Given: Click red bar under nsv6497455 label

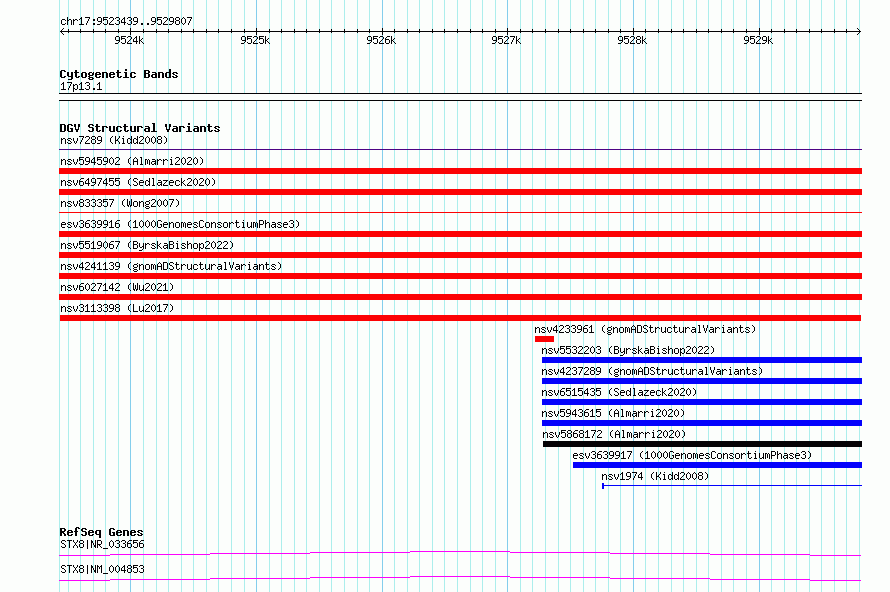Looking at the screenshot, I should click(460, 192).
